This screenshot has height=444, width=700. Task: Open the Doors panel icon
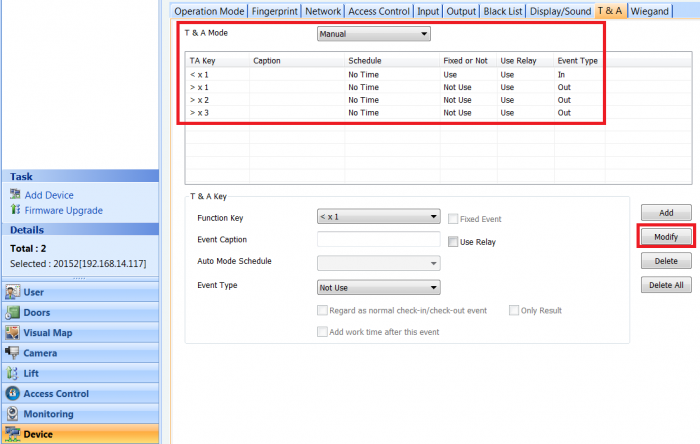pos(13,312)
